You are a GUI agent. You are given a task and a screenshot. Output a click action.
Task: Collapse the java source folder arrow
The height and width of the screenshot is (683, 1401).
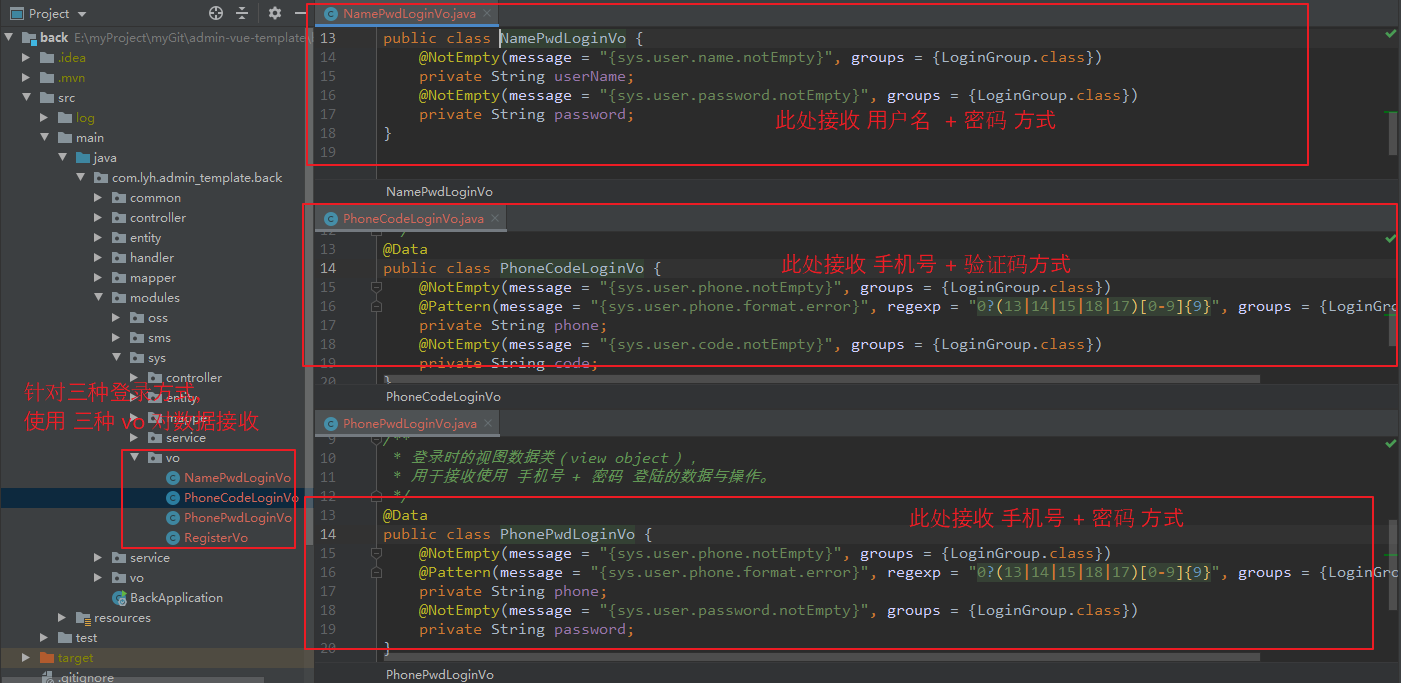point(63,158)
